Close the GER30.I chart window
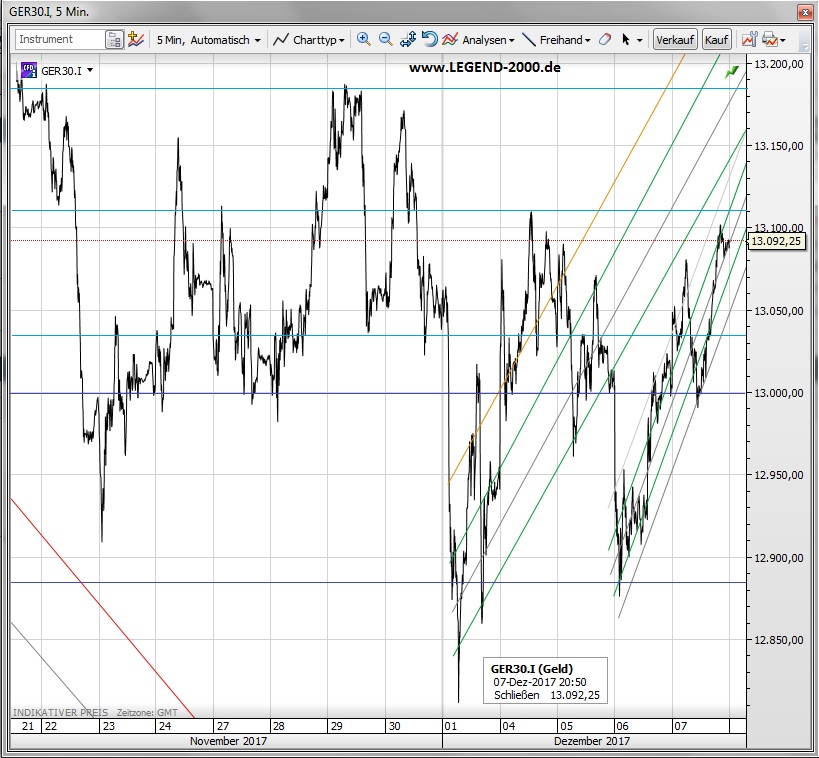This screenshot has width=819, height=758. click(805, 11)
